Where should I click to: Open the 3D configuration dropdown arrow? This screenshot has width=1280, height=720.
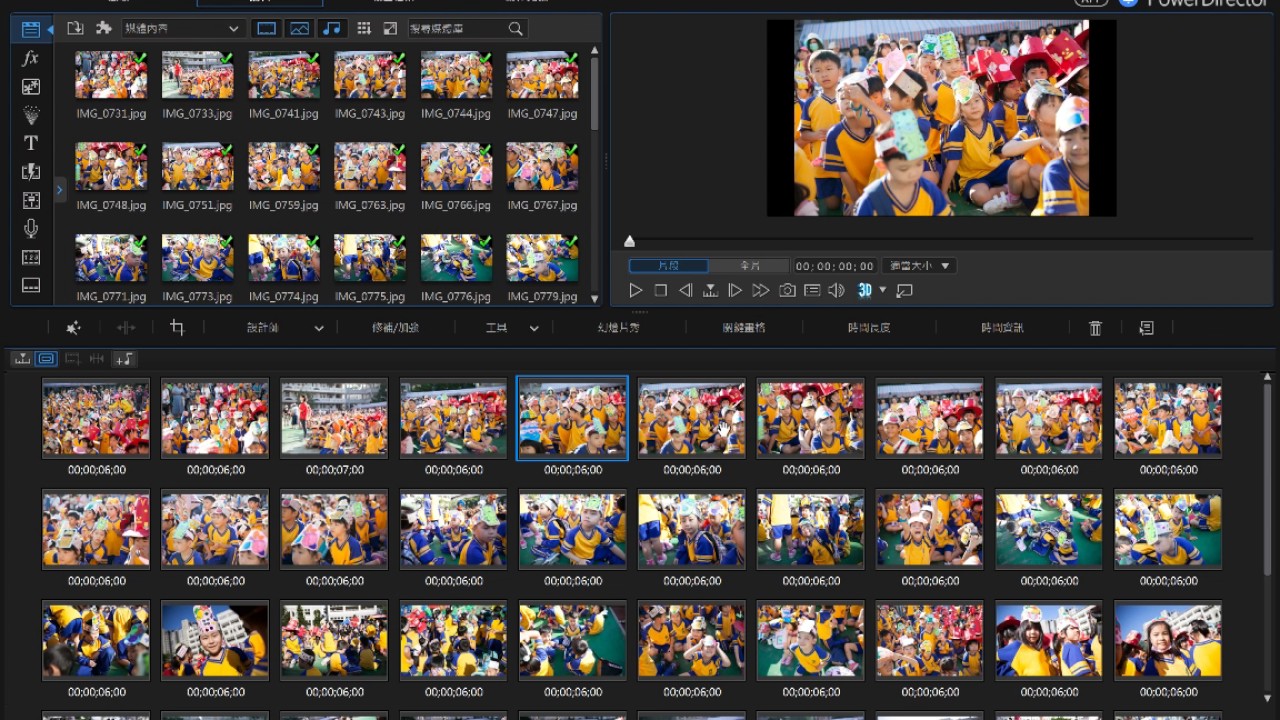pos(882,290)
